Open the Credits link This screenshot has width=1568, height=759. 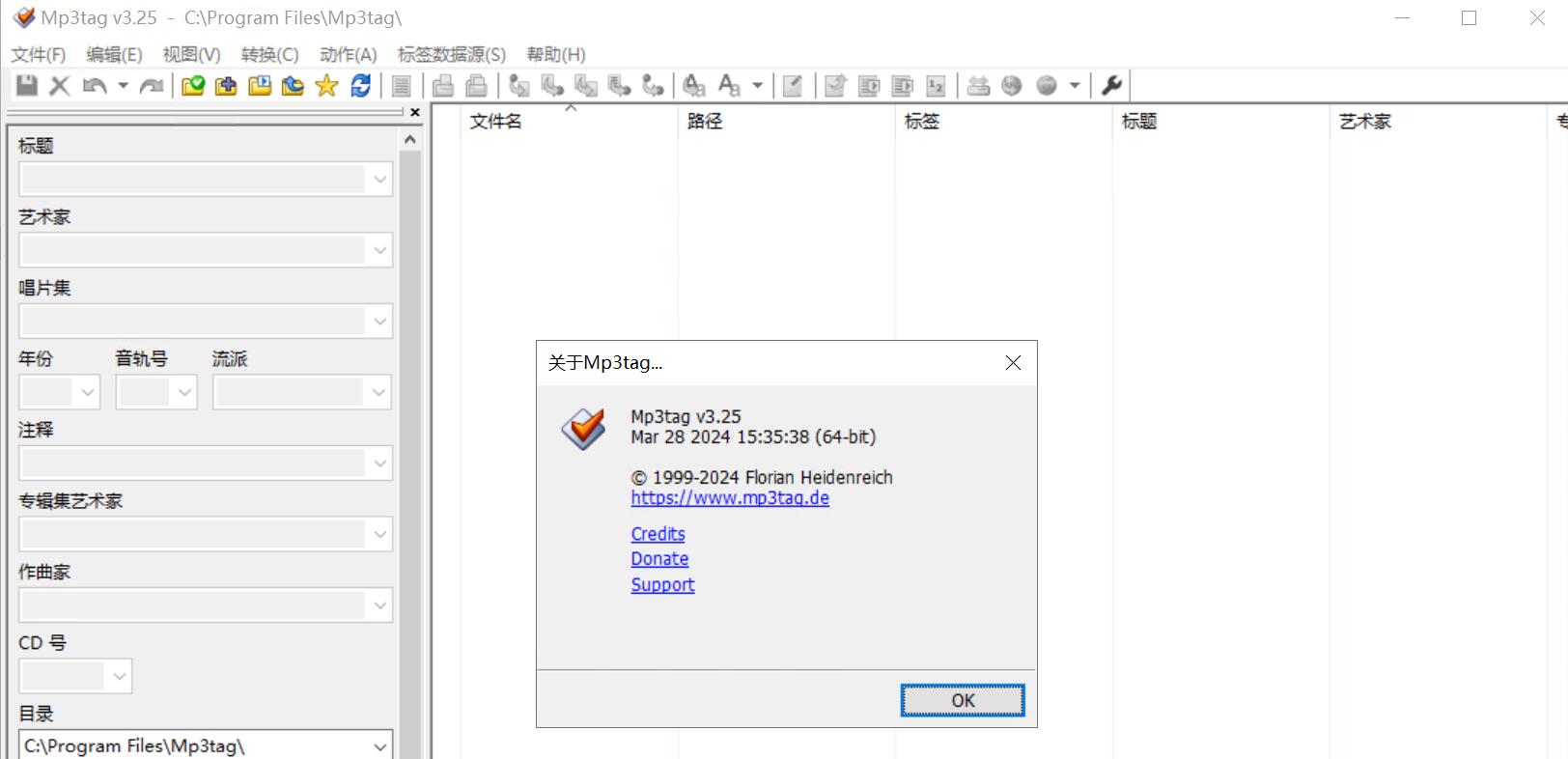point(658,534)
